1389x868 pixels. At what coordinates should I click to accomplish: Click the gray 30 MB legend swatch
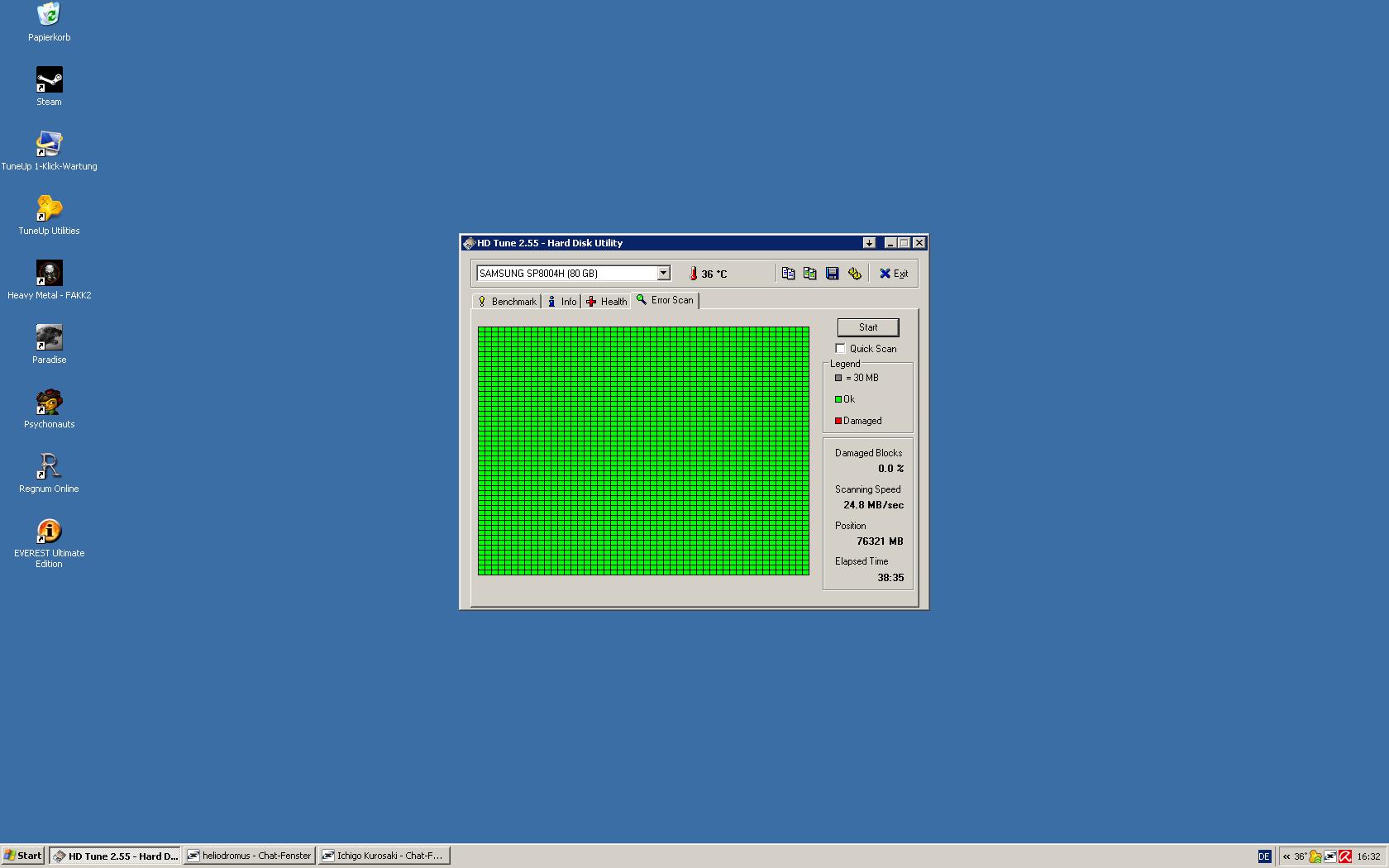pyautogui.click(x=838, y=378)
